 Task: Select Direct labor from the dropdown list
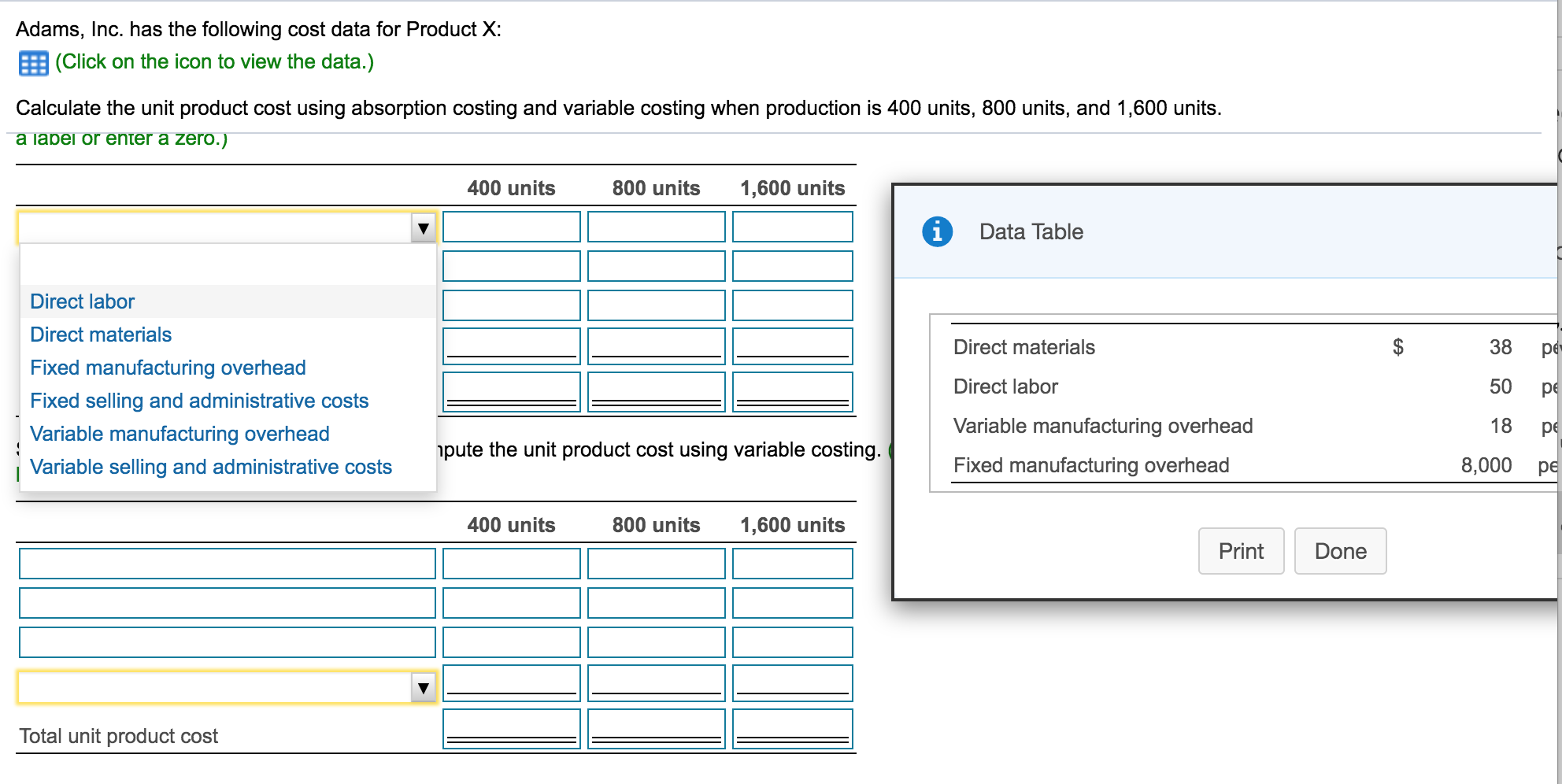(x=228, y=301)
